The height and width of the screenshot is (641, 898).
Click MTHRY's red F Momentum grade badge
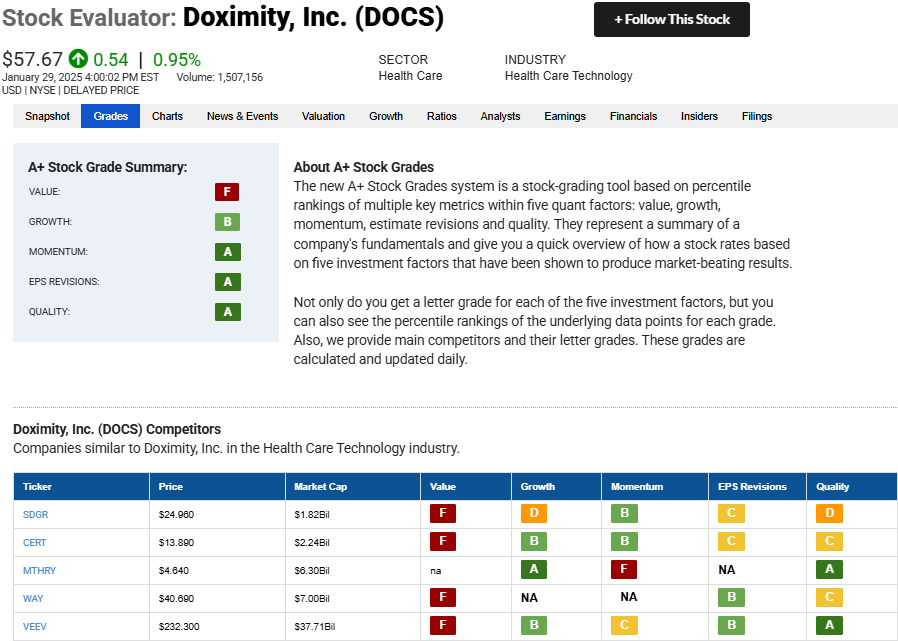(624, 569)
